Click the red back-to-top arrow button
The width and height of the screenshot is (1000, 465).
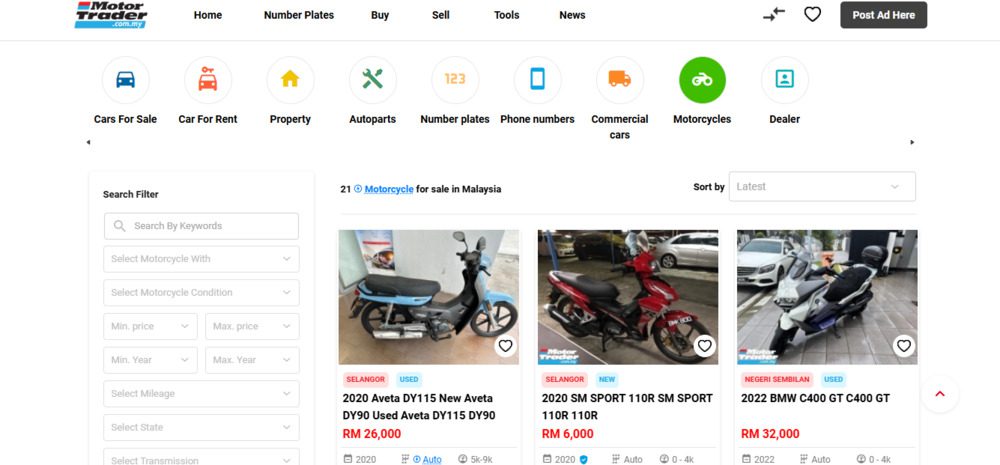point(939,394)
